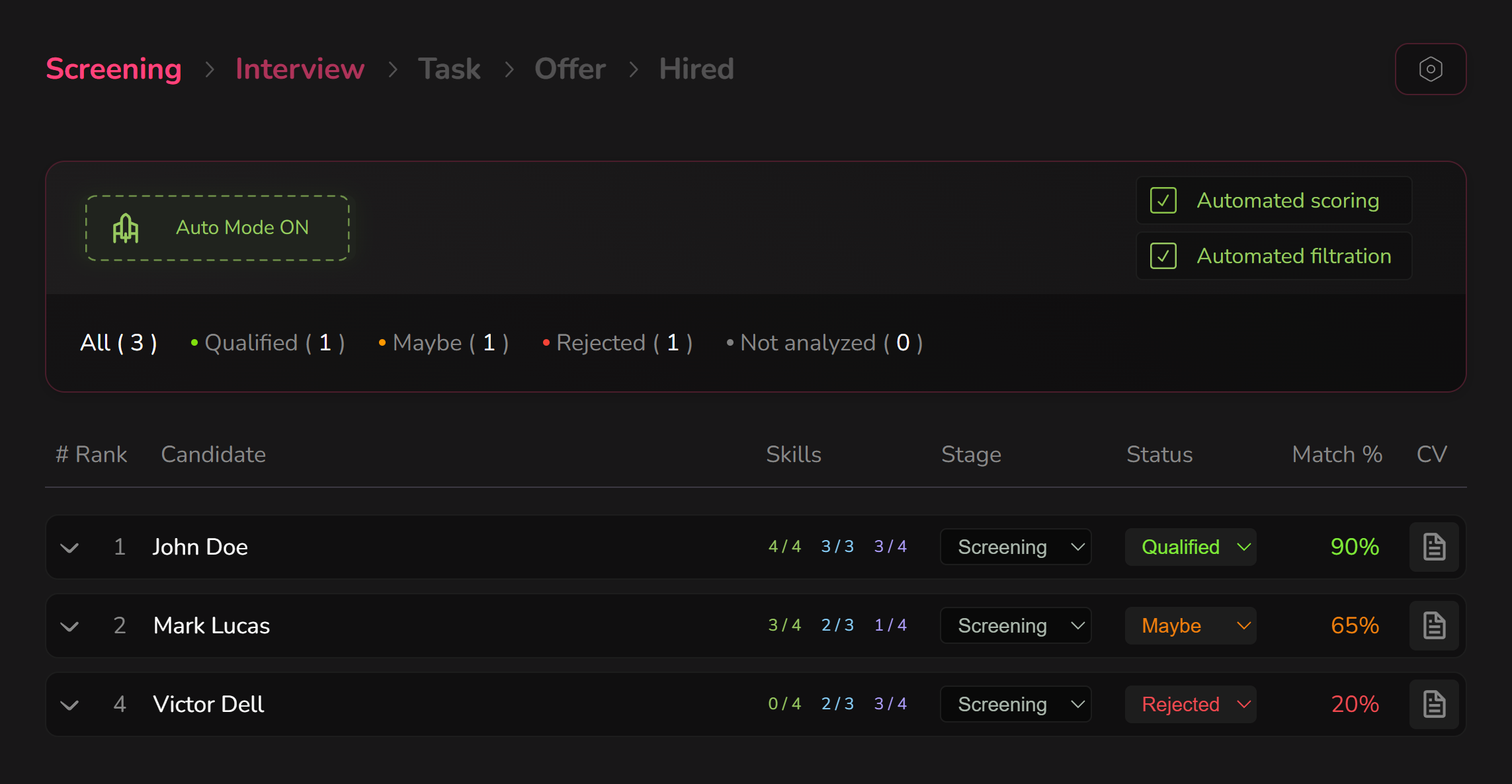Viewport: 1512px width, 784px height.
Task: Sort by the Match % column header
Action: click(x=1337, y=454)
